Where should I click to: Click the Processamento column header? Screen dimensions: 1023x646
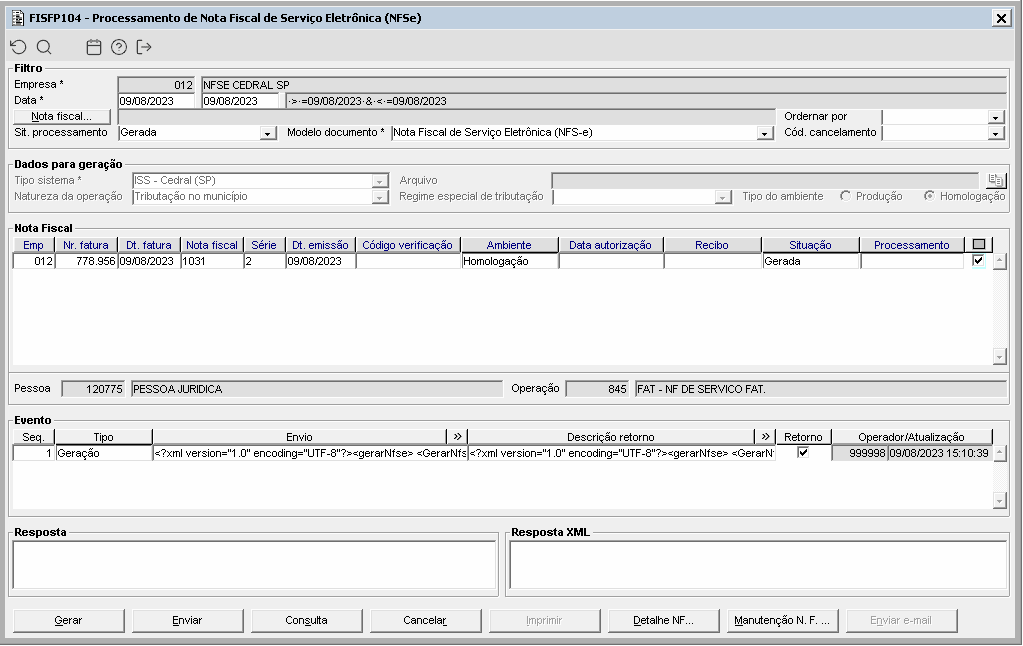911,245
